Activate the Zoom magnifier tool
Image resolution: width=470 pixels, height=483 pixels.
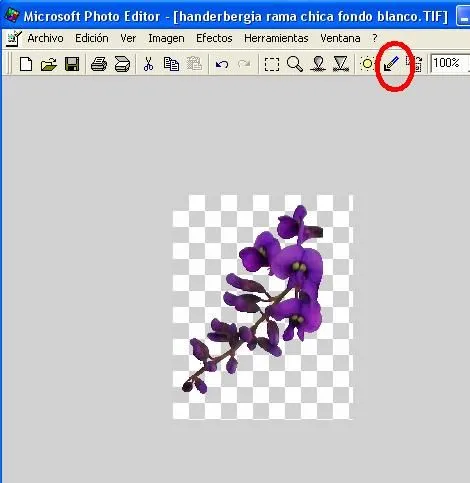click(295, 64)
